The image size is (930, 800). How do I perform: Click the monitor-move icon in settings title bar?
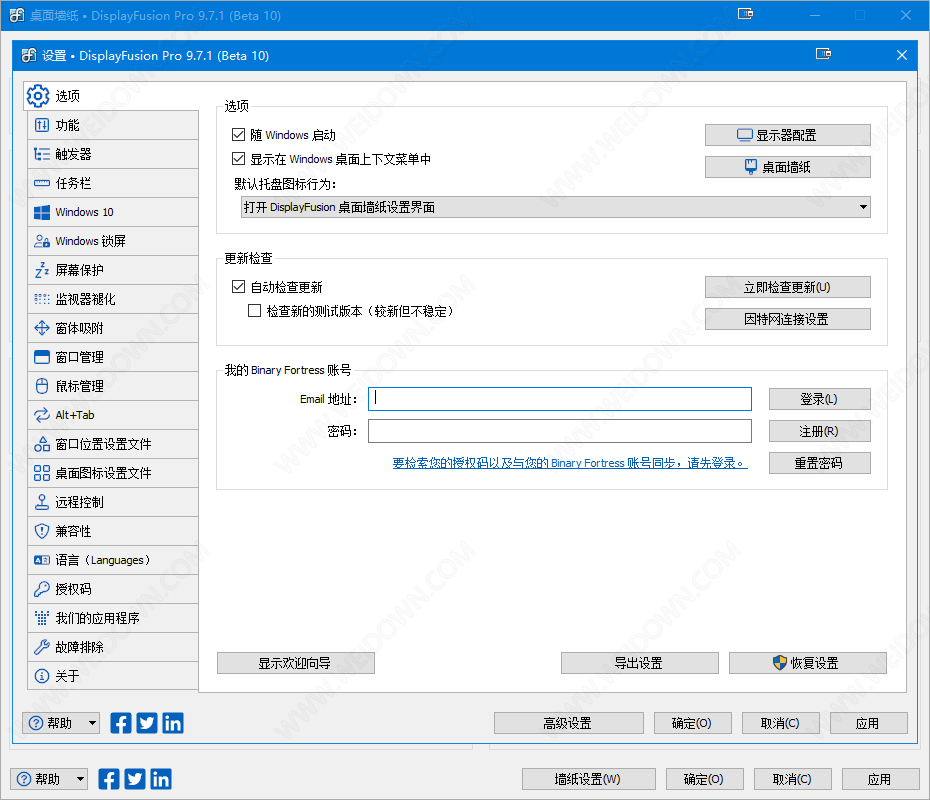click(x=823, y=55)
